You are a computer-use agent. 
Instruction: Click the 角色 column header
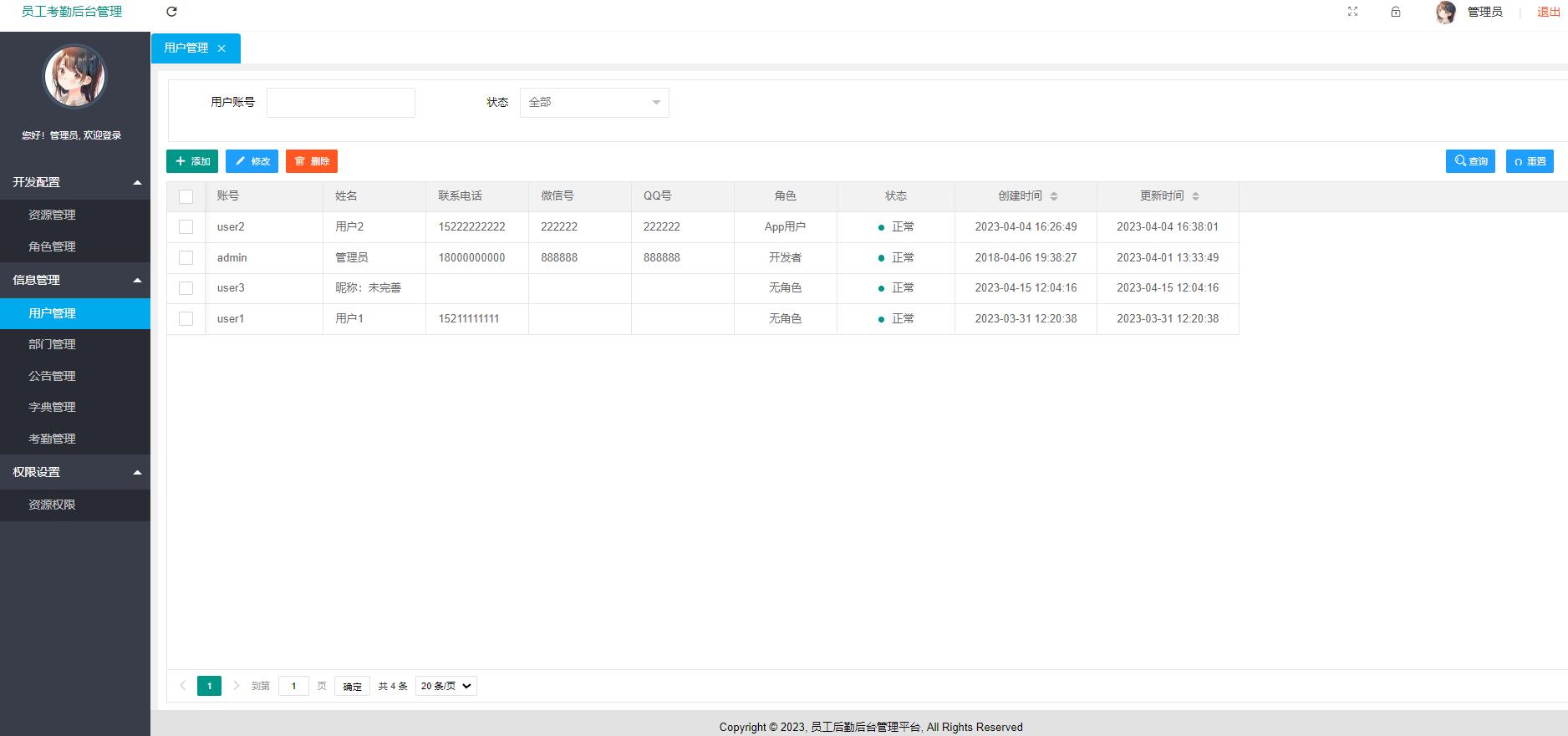(x=786, y=196)
